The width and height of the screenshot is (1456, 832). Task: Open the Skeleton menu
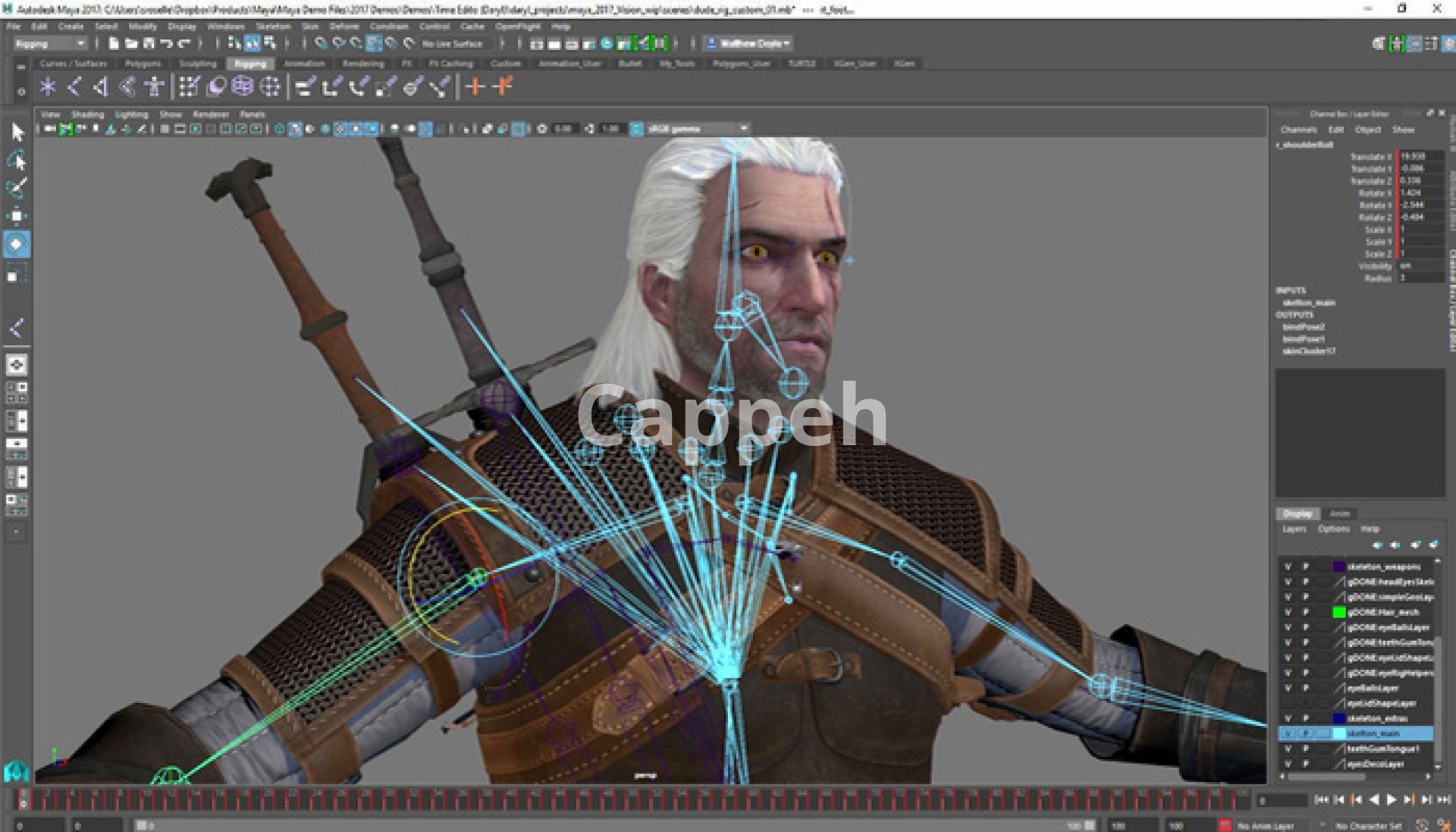point(272,26)
